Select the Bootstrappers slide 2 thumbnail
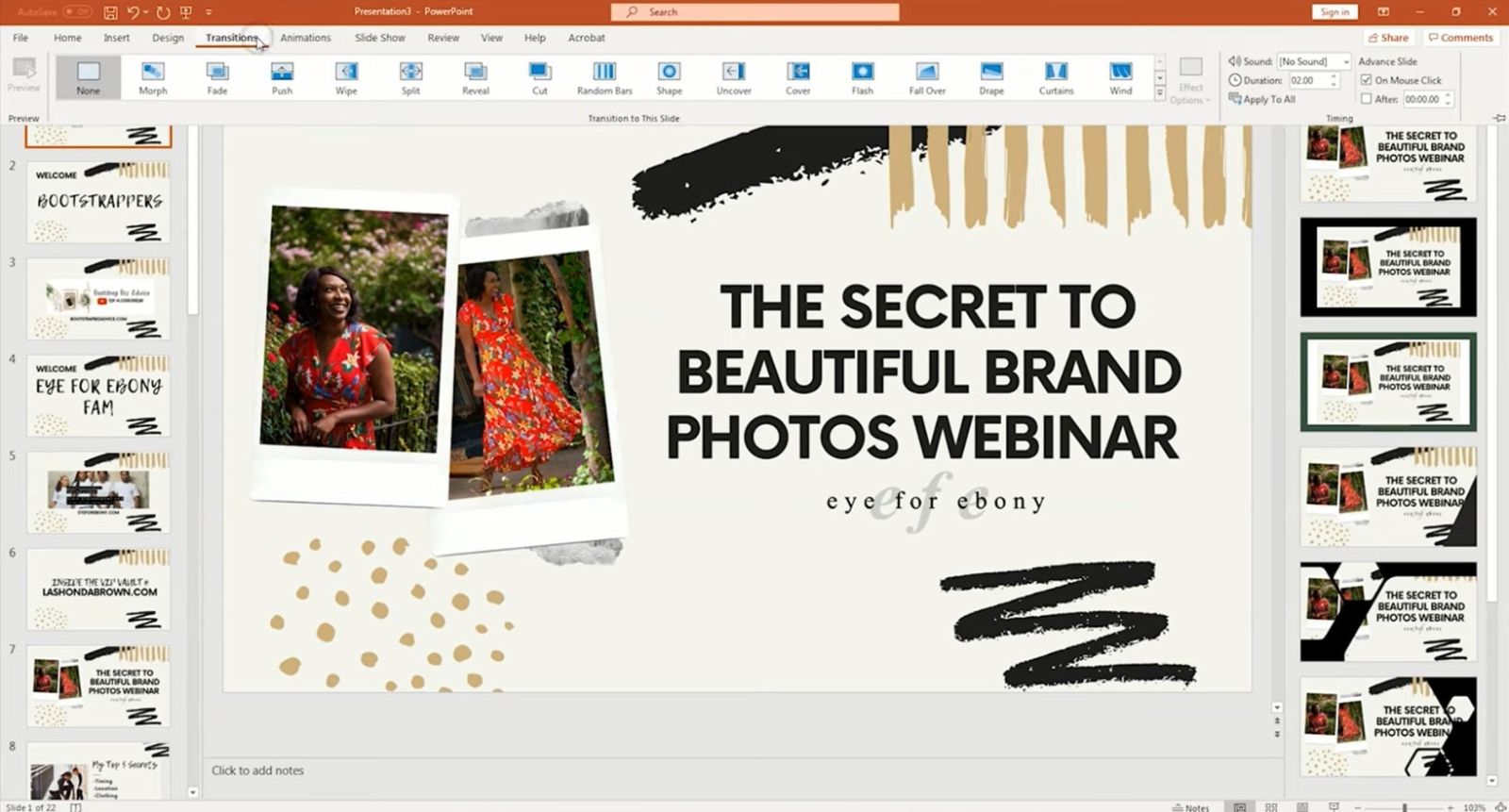This screenshot has height=812, width=1509. coord(99,202)
